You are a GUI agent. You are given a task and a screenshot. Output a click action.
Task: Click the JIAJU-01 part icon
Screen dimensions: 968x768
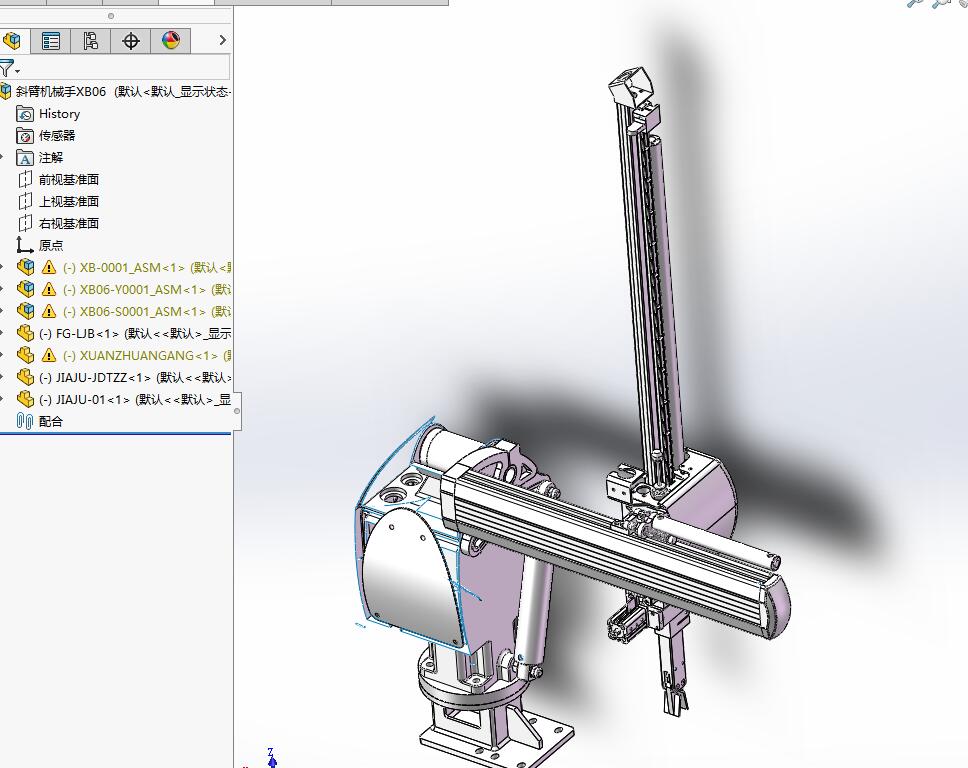pyautogui.click(x=25, y=399)
